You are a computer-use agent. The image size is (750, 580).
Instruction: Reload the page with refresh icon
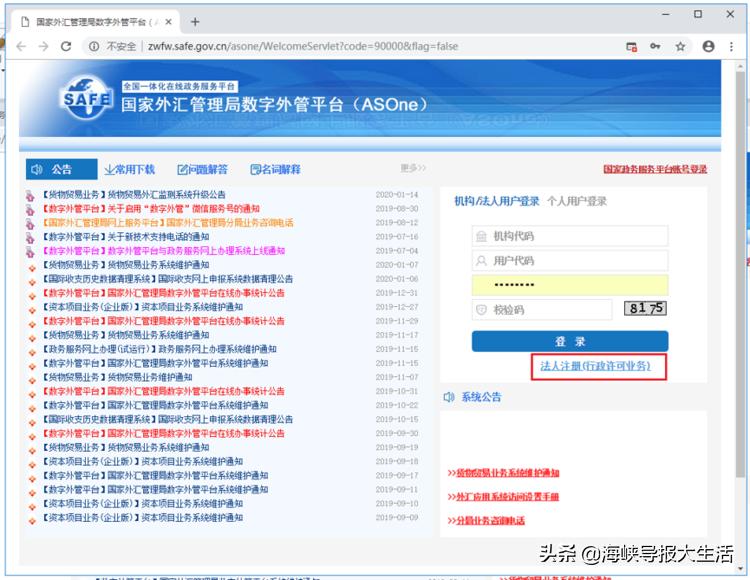pyautogui.click(x=66, y=46)
